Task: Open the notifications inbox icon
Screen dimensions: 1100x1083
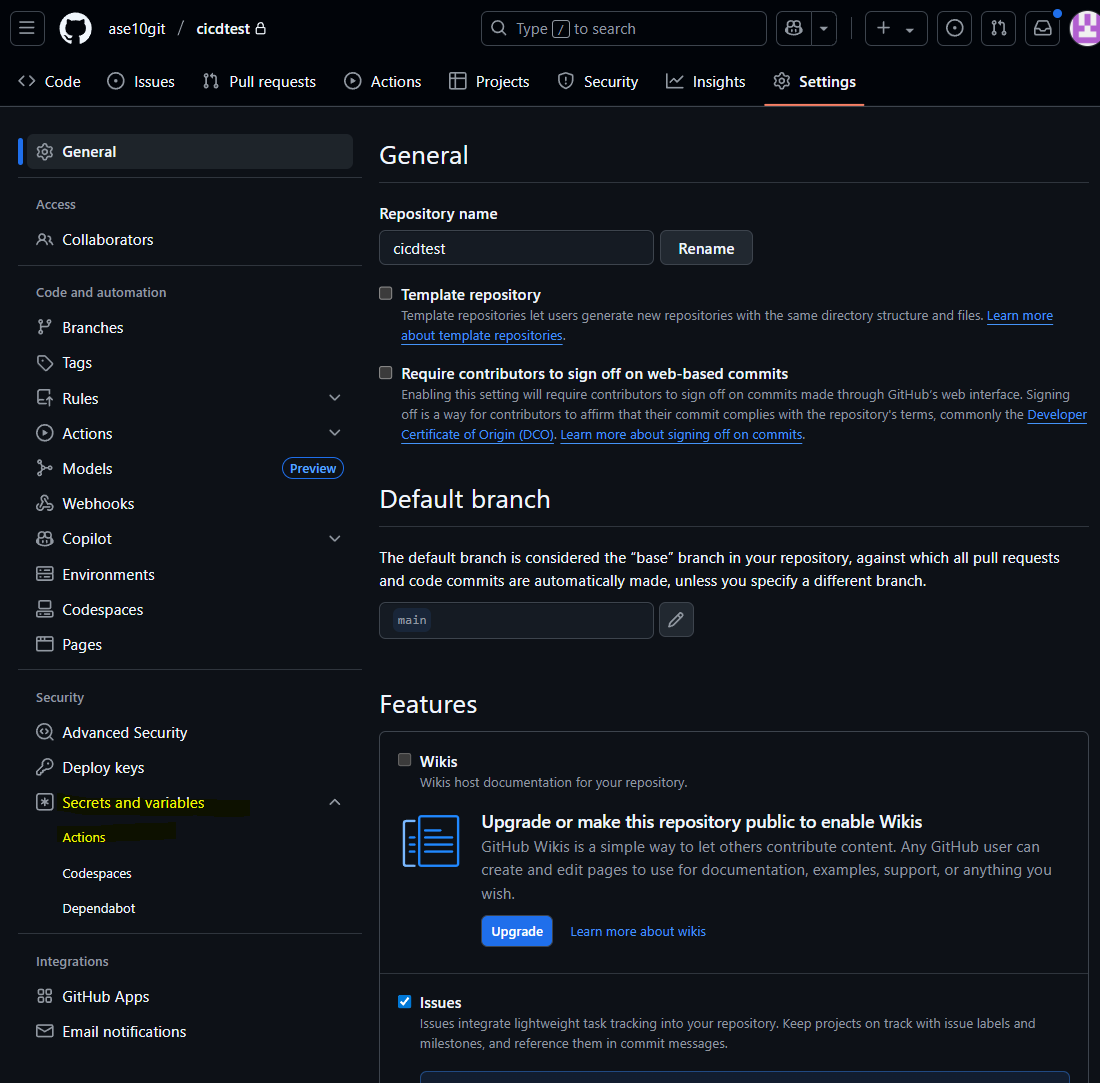Action: point(1042,28)
